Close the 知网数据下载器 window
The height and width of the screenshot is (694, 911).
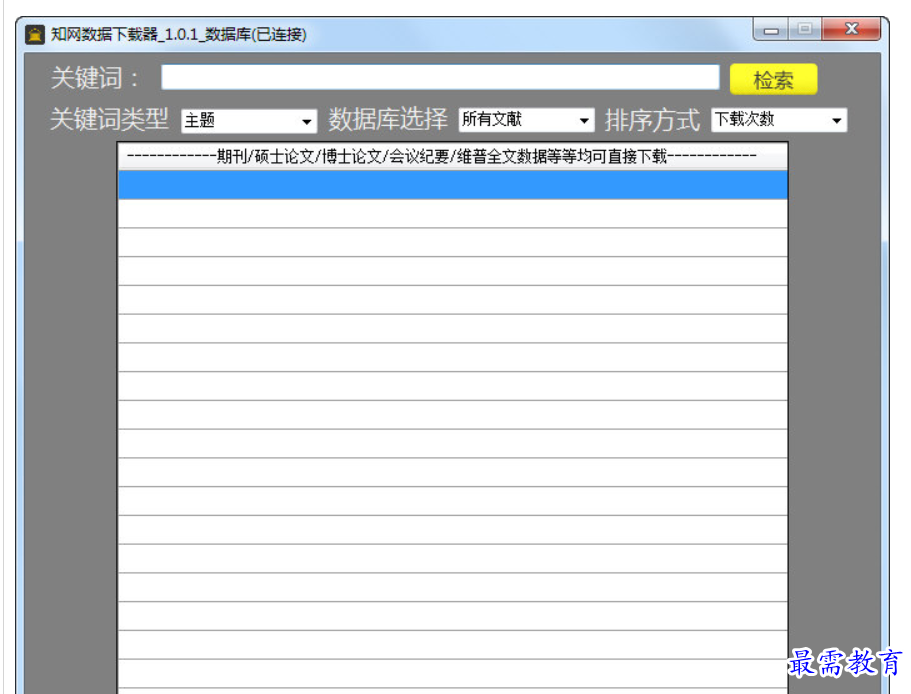[x=851, y=29]
